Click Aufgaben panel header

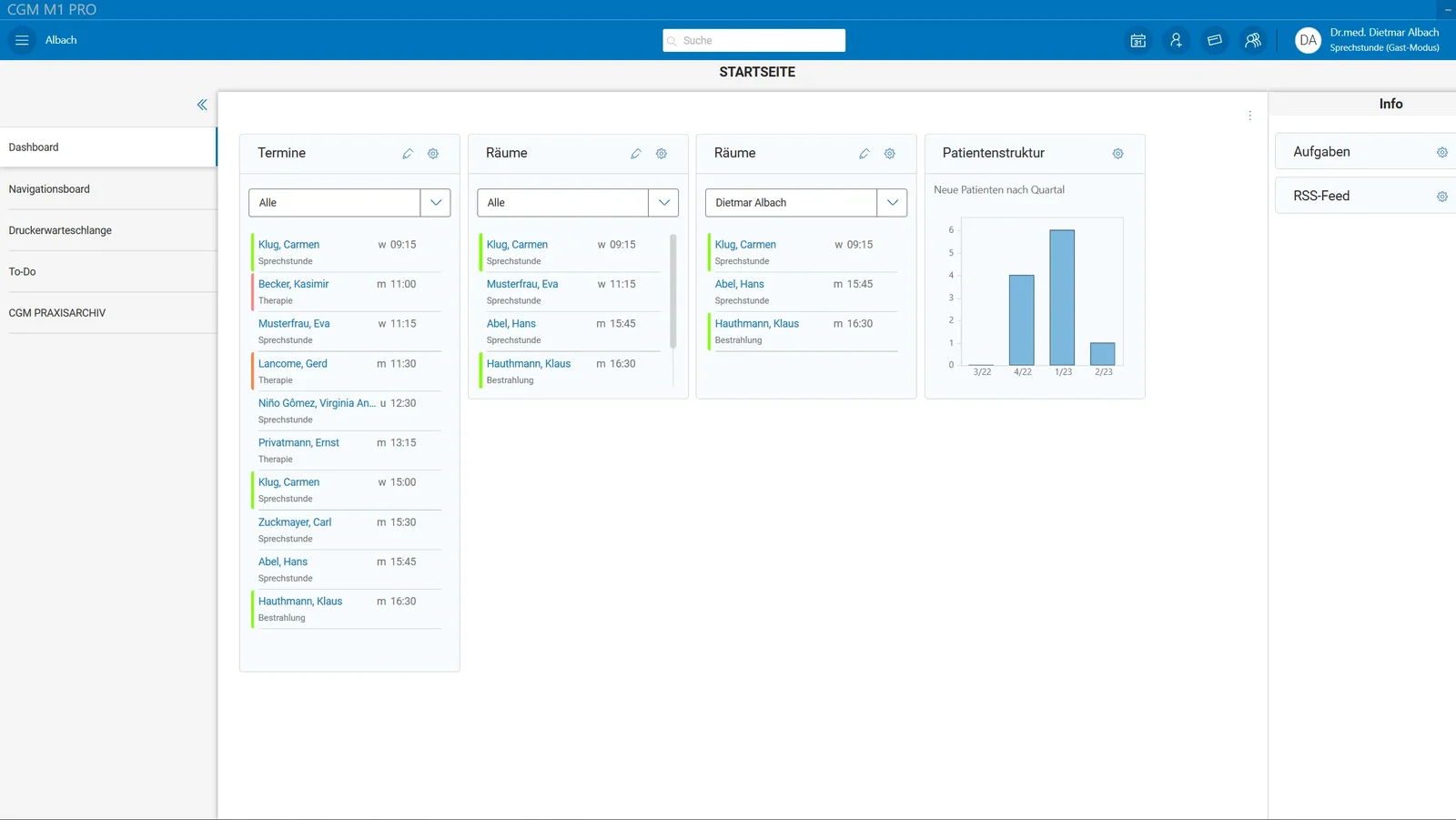[1365, 152]
